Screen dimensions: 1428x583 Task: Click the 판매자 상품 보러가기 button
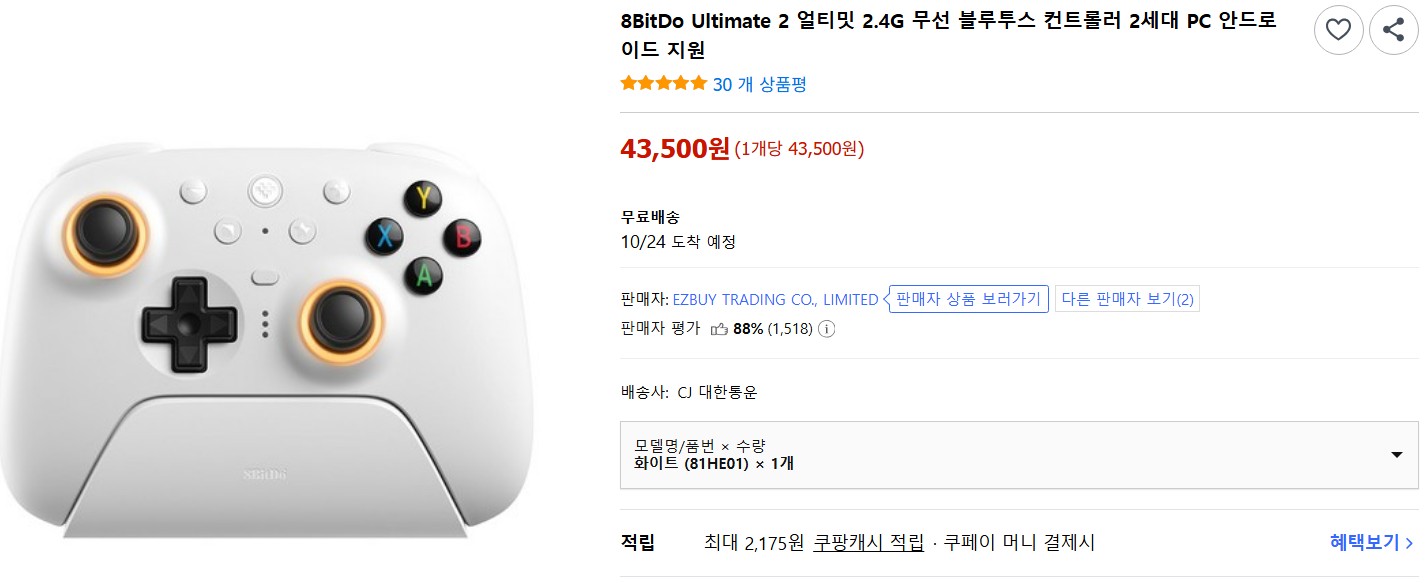coord(969,299)
